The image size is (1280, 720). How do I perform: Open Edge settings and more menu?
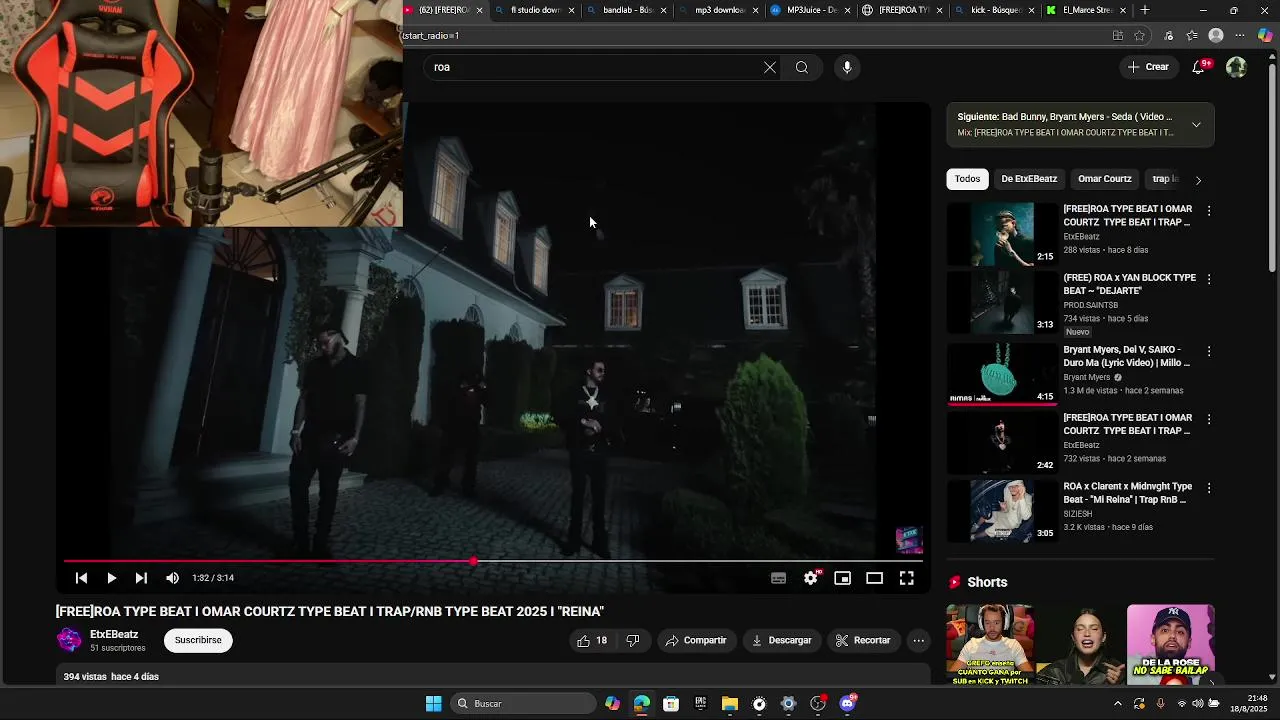pyautogui.click(x=1240, y=35)
